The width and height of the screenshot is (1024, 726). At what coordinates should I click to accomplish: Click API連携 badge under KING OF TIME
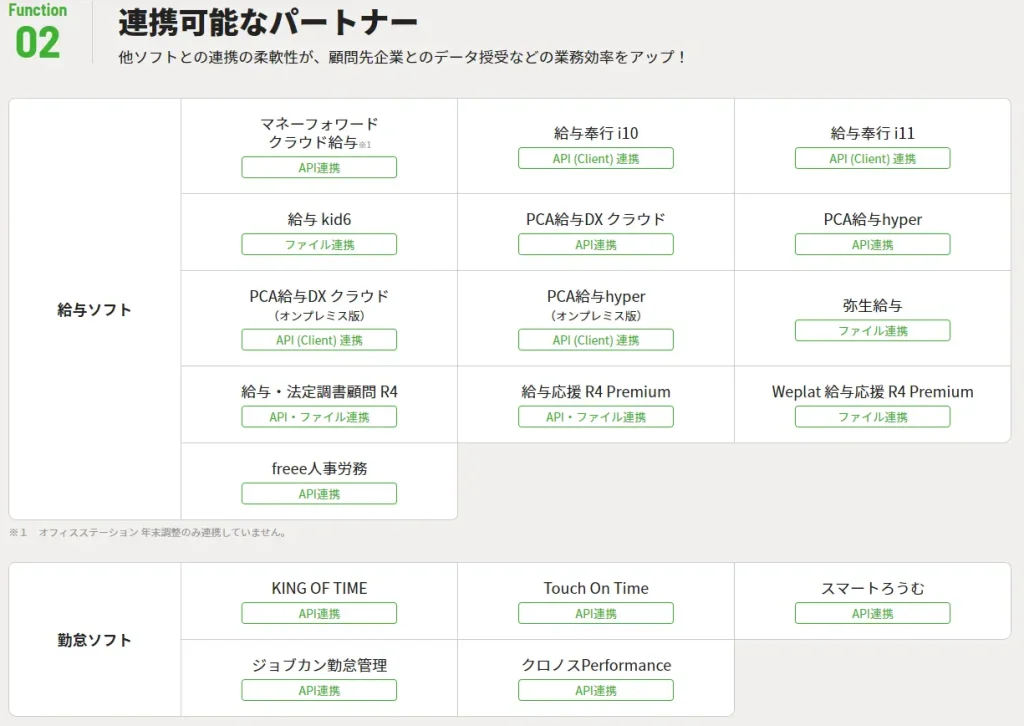pos(319,613)
